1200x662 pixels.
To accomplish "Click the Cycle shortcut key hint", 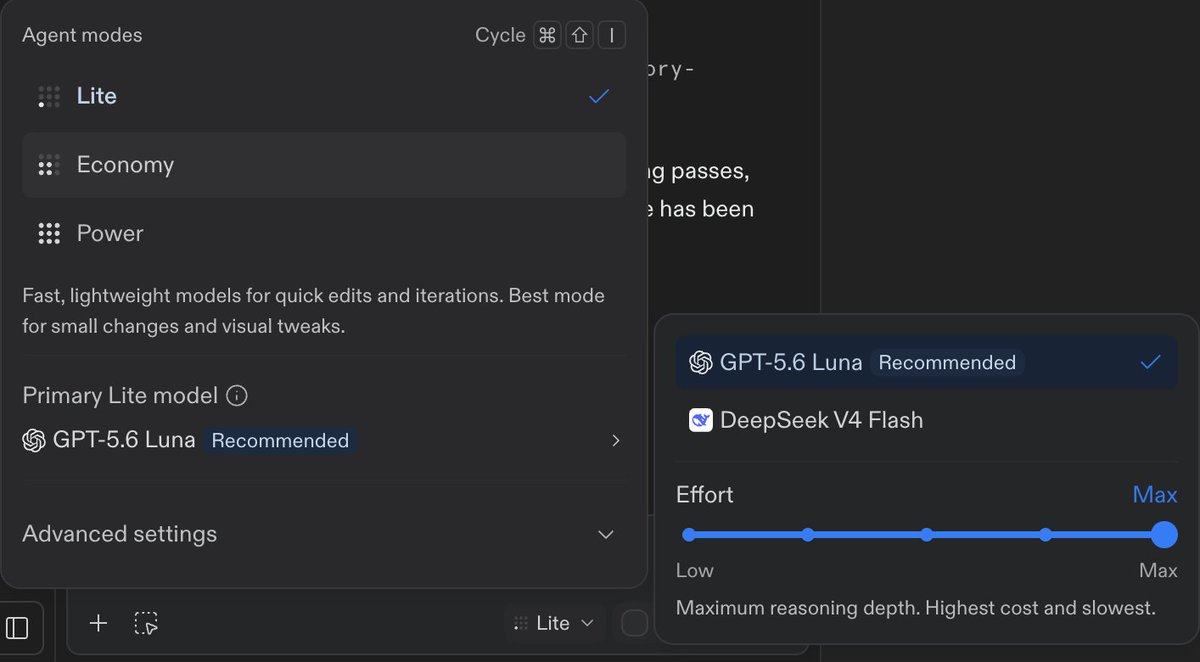I will click(551, 35).
